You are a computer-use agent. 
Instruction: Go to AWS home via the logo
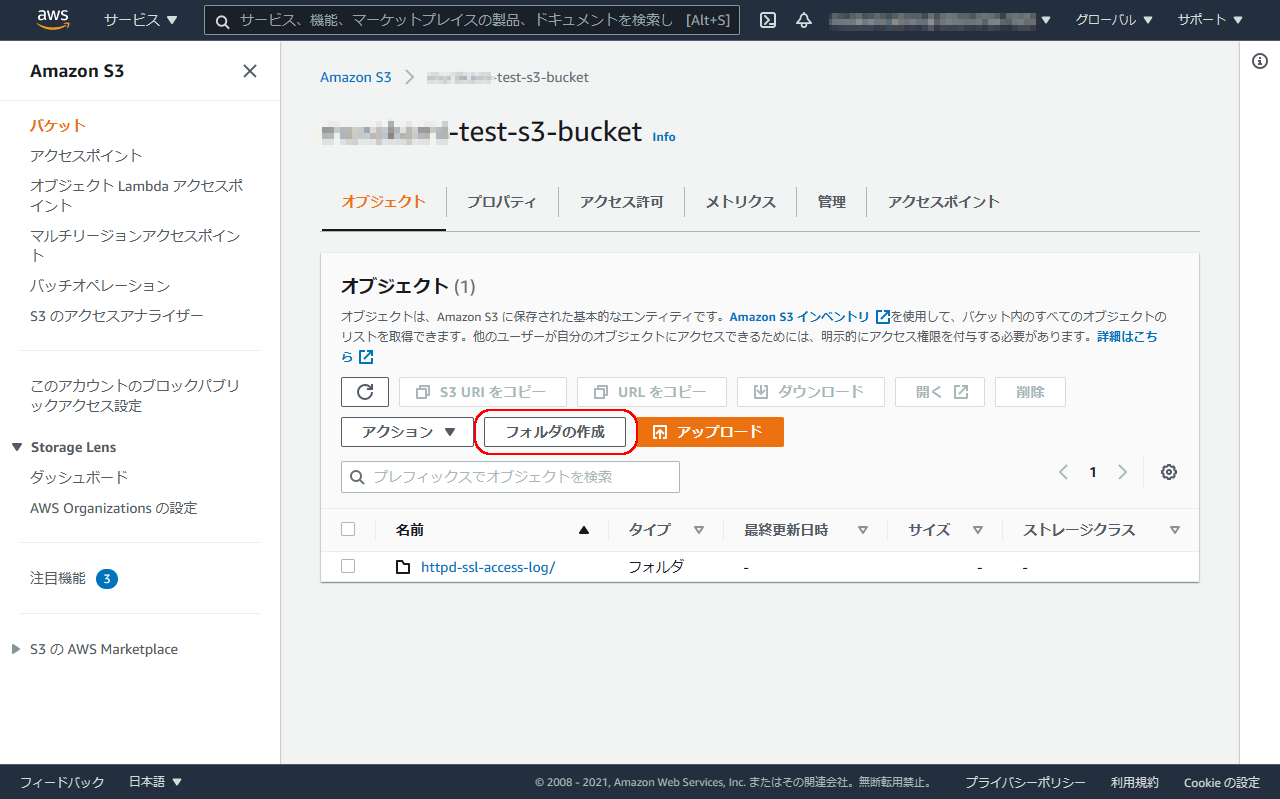tap(52, 20)
